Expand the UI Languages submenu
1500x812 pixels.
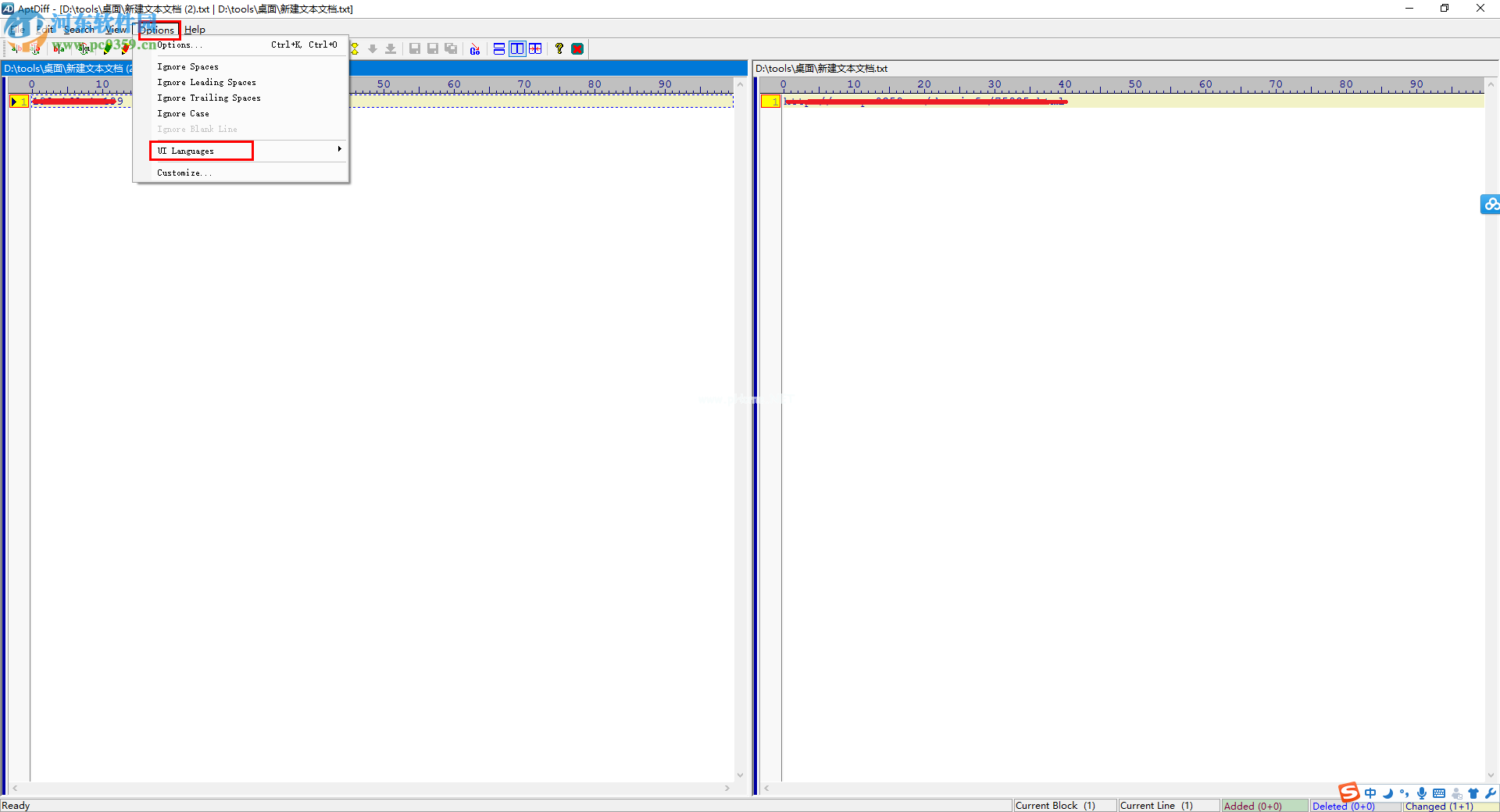[241, 151]
